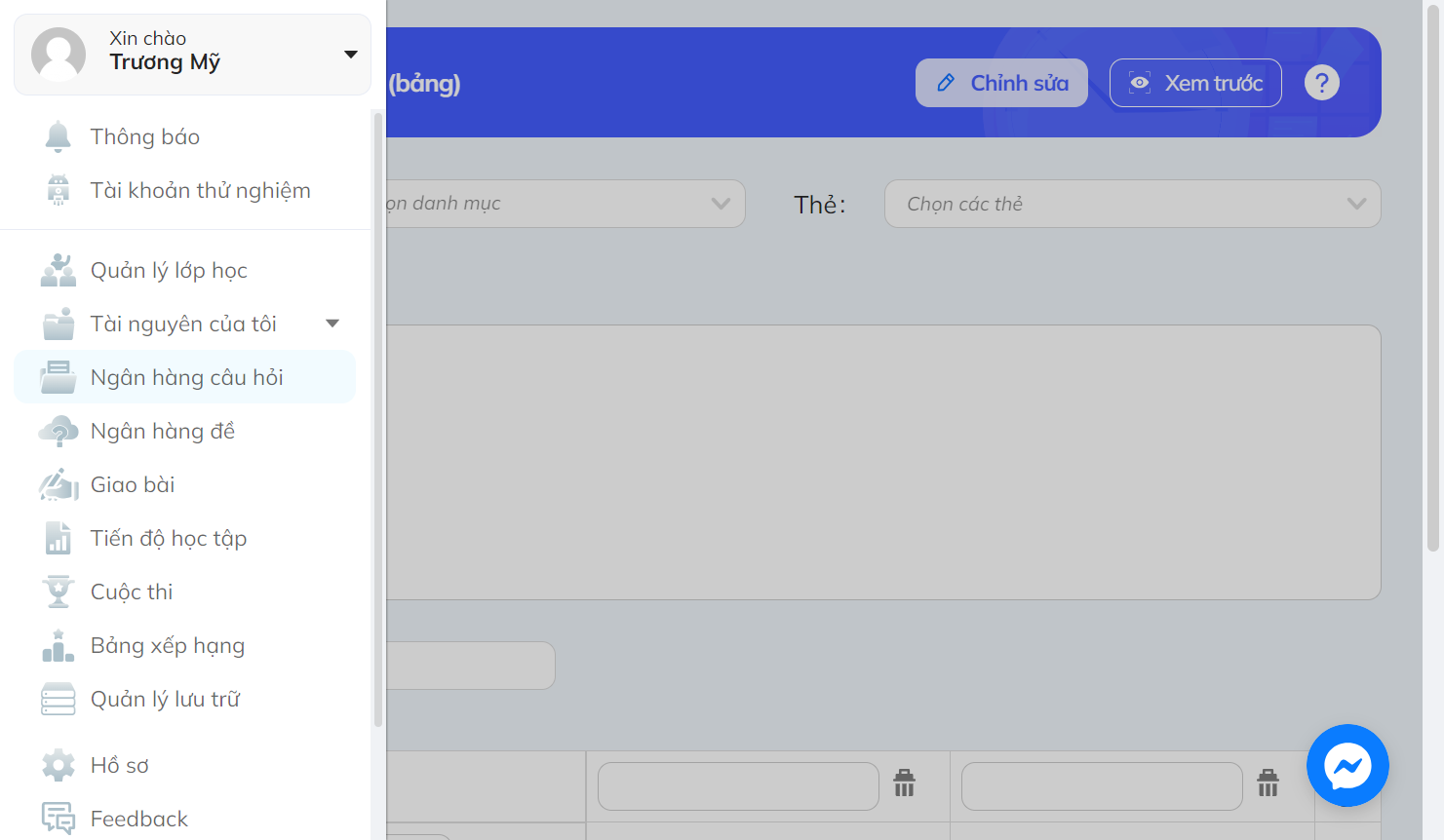Delete column using second trash icon
The width and height of the screenshot is (1444, 840).
coord(1268,783)
